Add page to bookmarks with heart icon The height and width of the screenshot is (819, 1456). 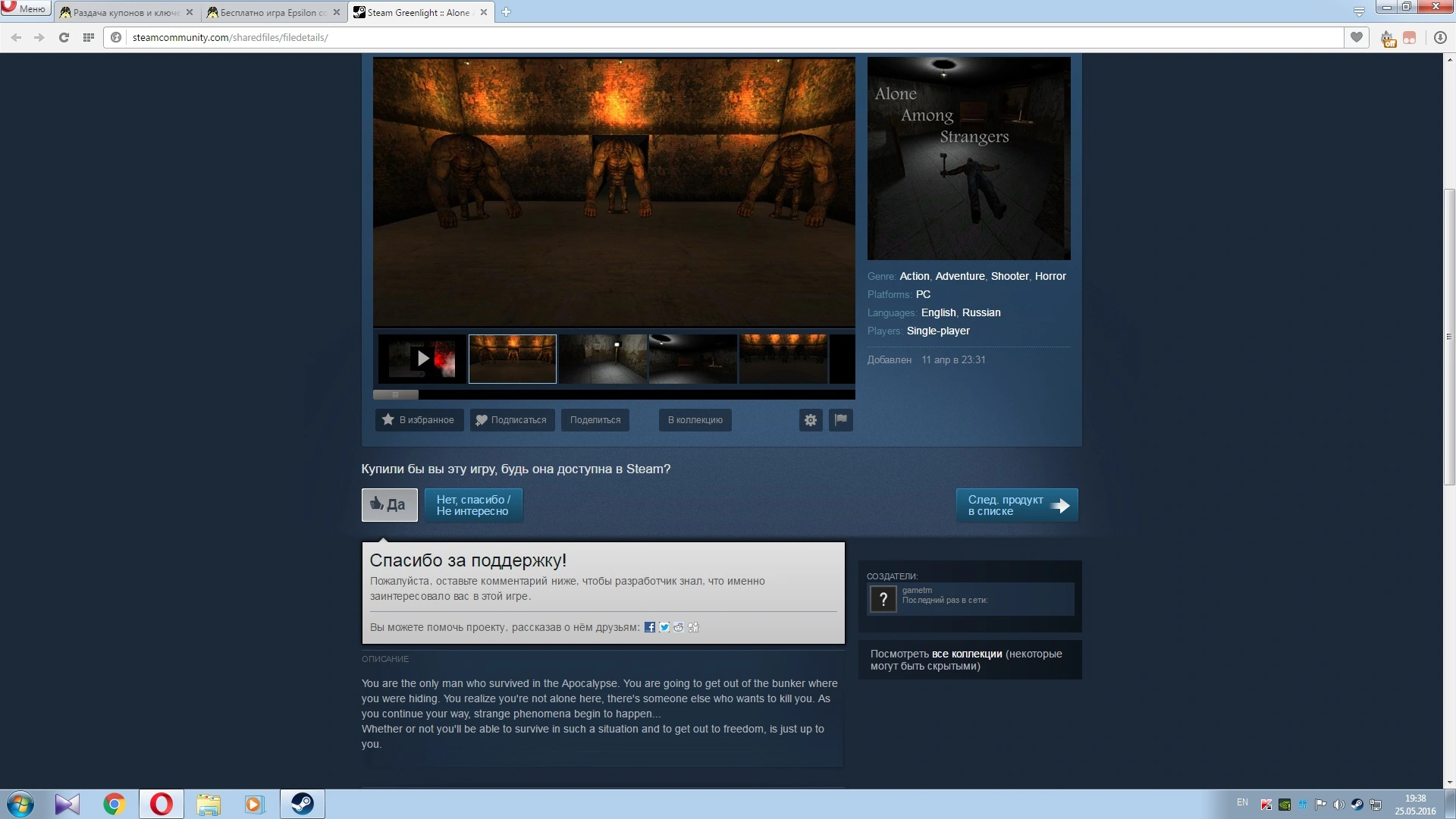click(1357, 37)
